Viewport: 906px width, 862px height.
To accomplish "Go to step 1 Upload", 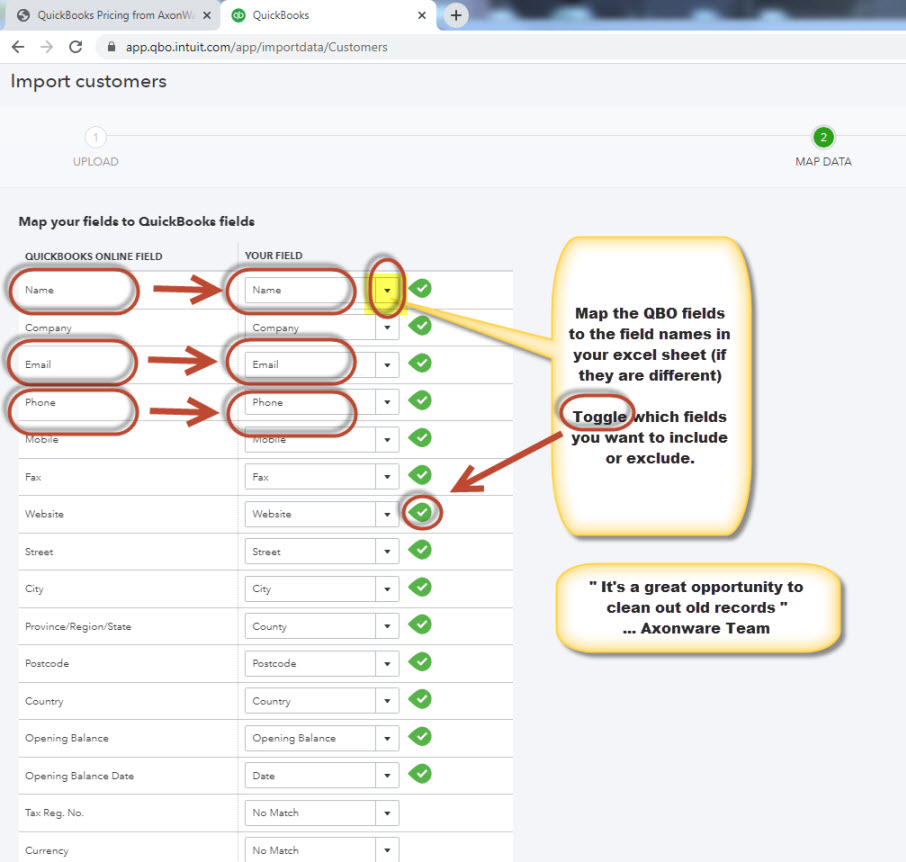I will click(x=95, y=138).
